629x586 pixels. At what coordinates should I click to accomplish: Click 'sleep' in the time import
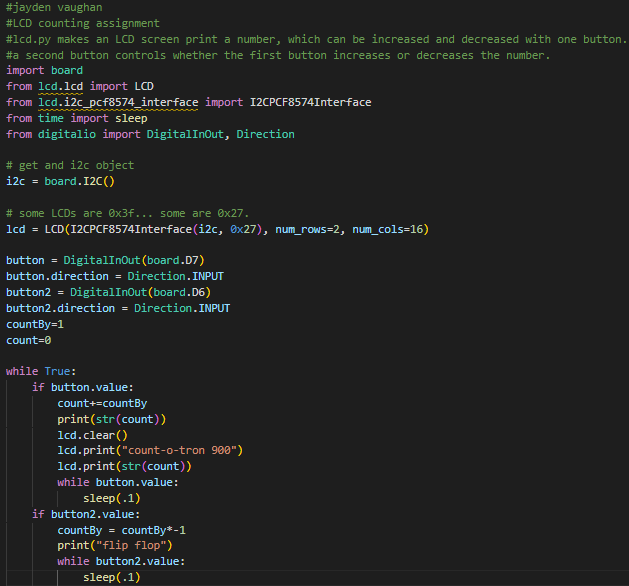pos(131,119)
